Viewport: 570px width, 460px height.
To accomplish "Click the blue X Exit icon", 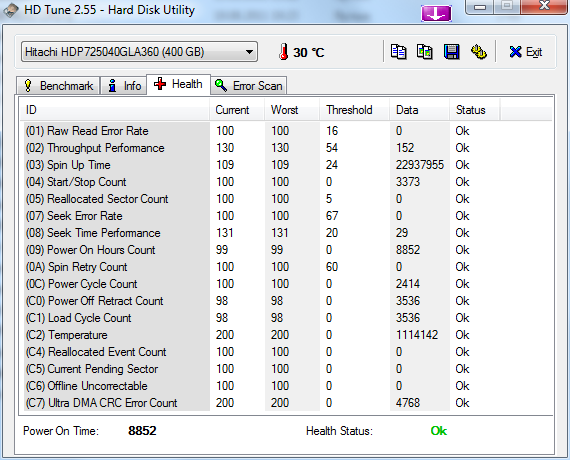I will [515, 52].
